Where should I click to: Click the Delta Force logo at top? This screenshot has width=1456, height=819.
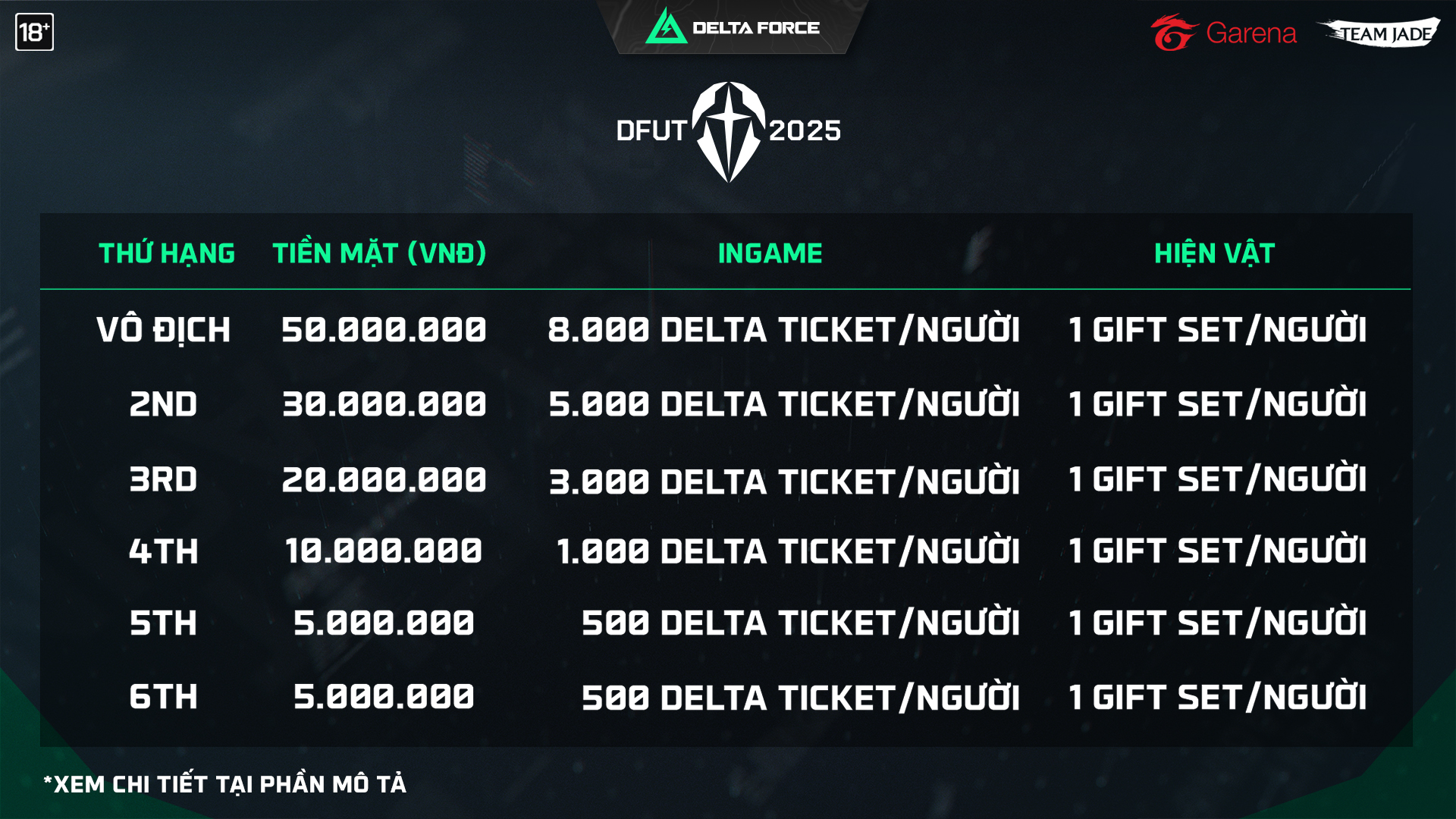coord(733,27)
